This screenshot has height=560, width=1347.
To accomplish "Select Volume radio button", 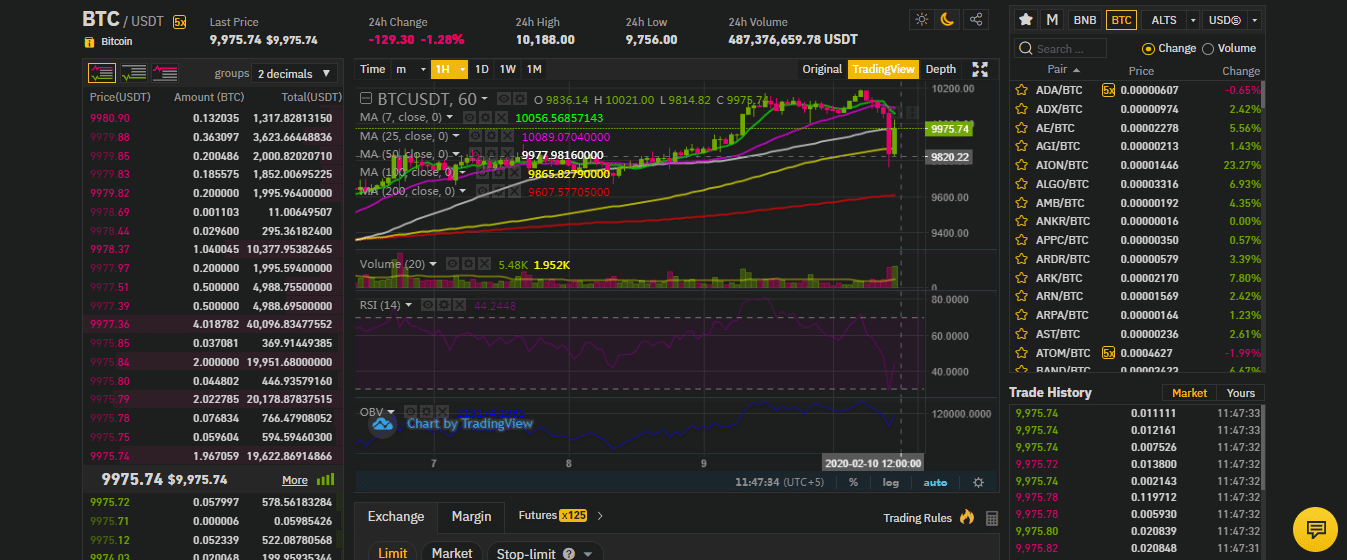I will (x=1207, y=48).
